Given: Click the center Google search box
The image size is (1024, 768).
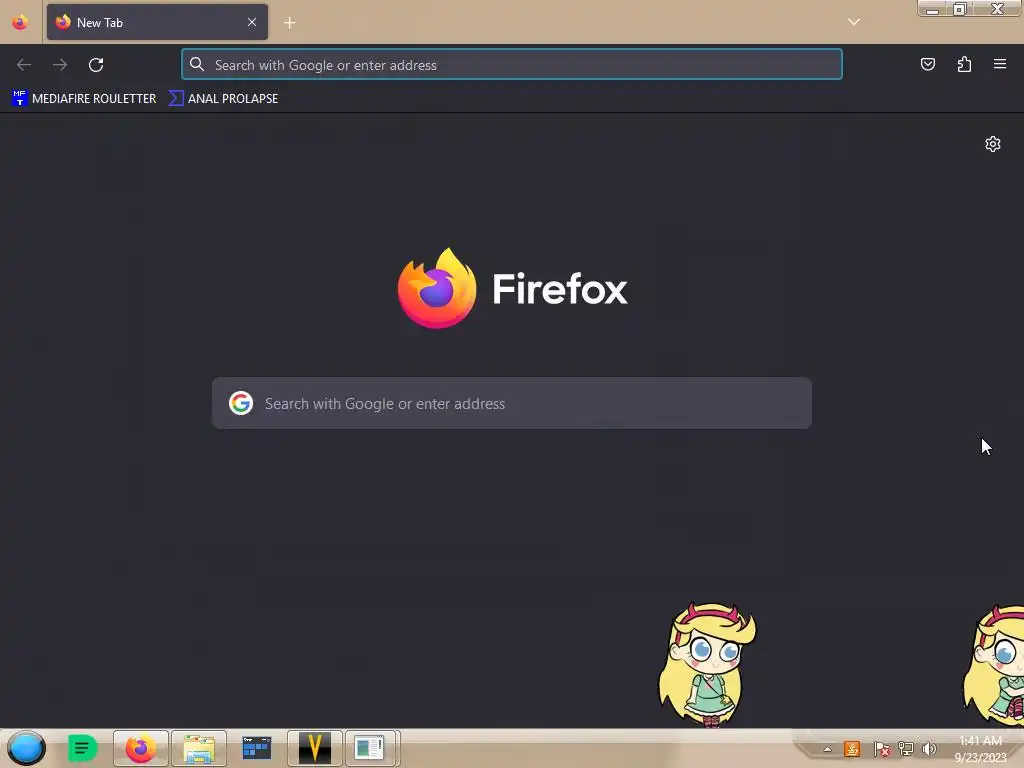Looking at the screenshot, I should (512, 403).
